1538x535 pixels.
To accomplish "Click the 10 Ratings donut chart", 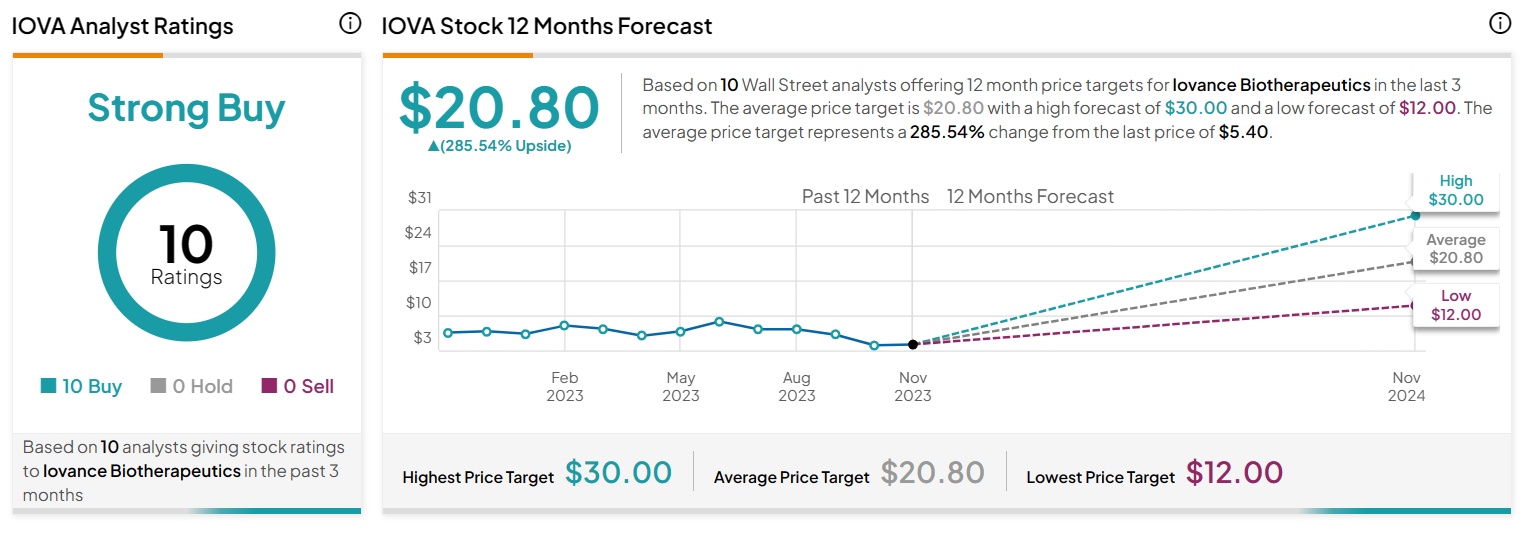I will [186, 253].
